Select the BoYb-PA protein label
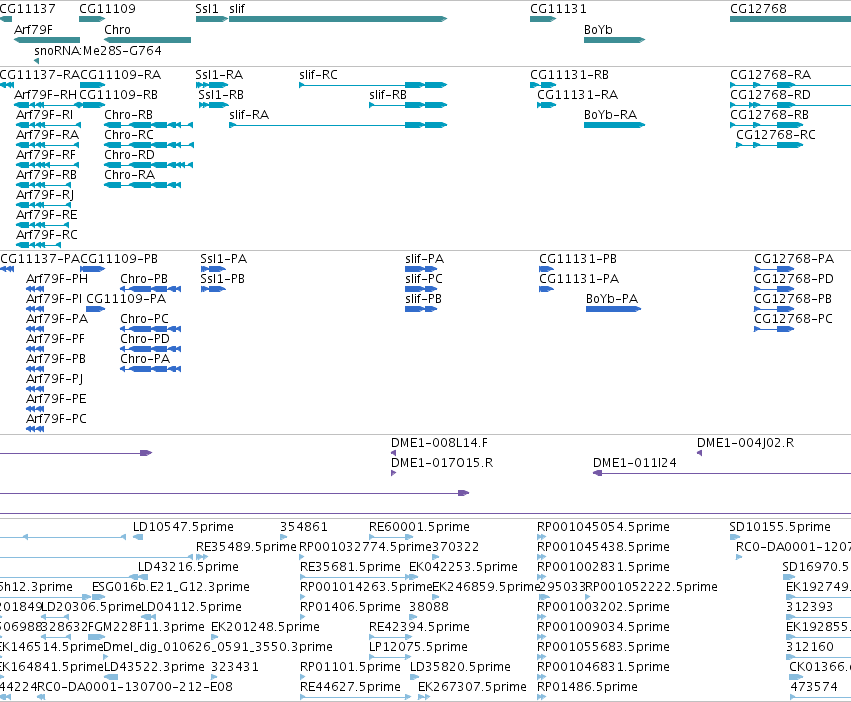The height and width of the screenshot is (702, 851). 612,299
